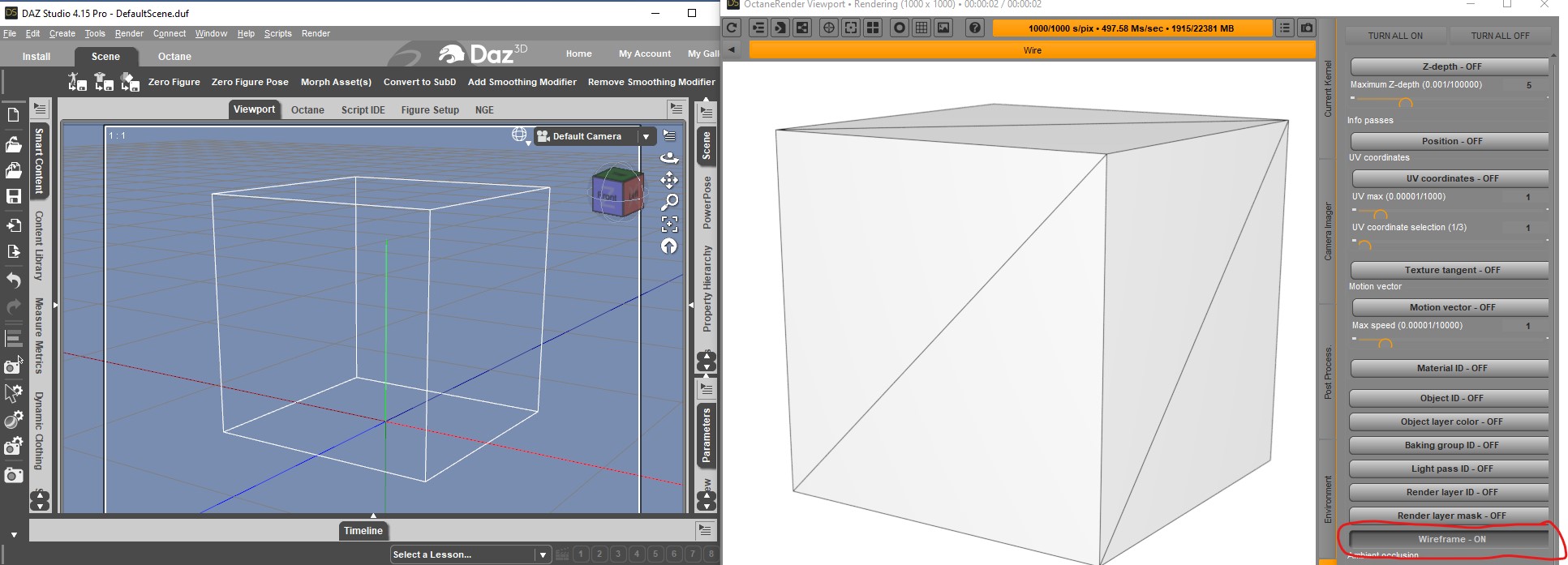Click the New scene icon in DAZ sidebar
Image resolution: width=1568 pixels, height=565 pixels.
(x=13, y=115)
